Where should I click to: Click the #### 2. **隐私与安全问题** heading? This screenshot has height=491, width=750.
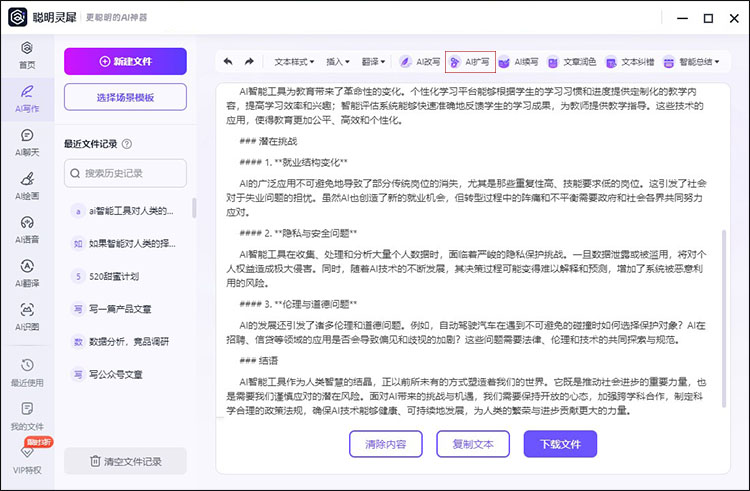(298, 233)
